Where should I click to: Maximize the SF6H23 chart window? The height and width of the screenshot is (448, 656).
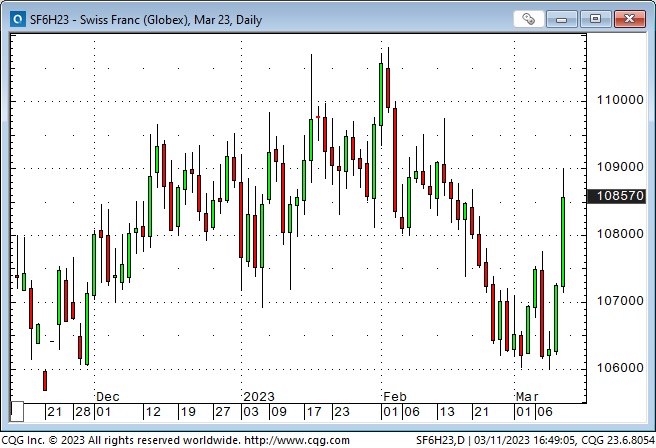tap(595, 19)
